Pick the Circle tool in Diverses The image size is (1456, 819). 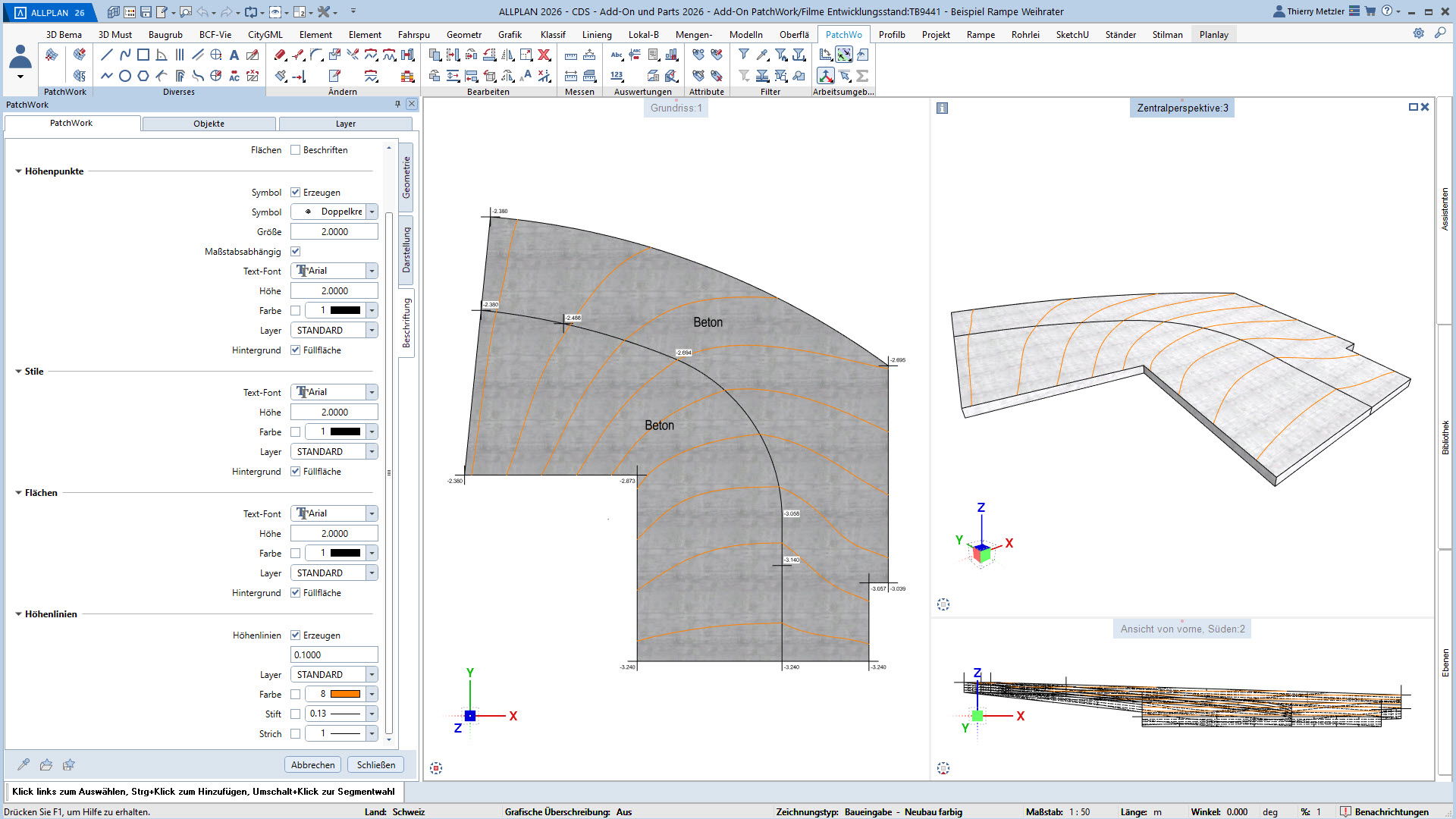coord(125,76)
